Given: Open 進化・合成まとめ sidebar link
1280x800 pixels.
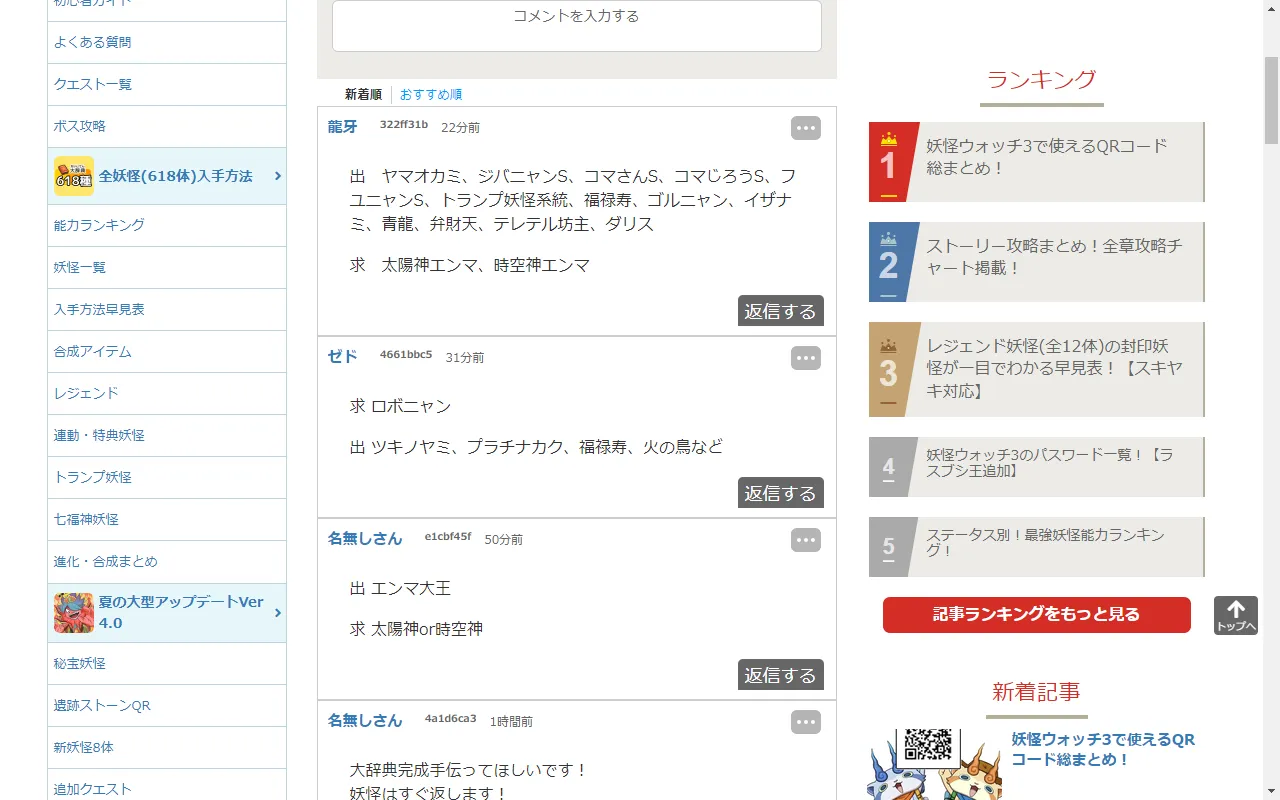Looking at the screenshot, I should pyautogui.click(x=167, y=561).
